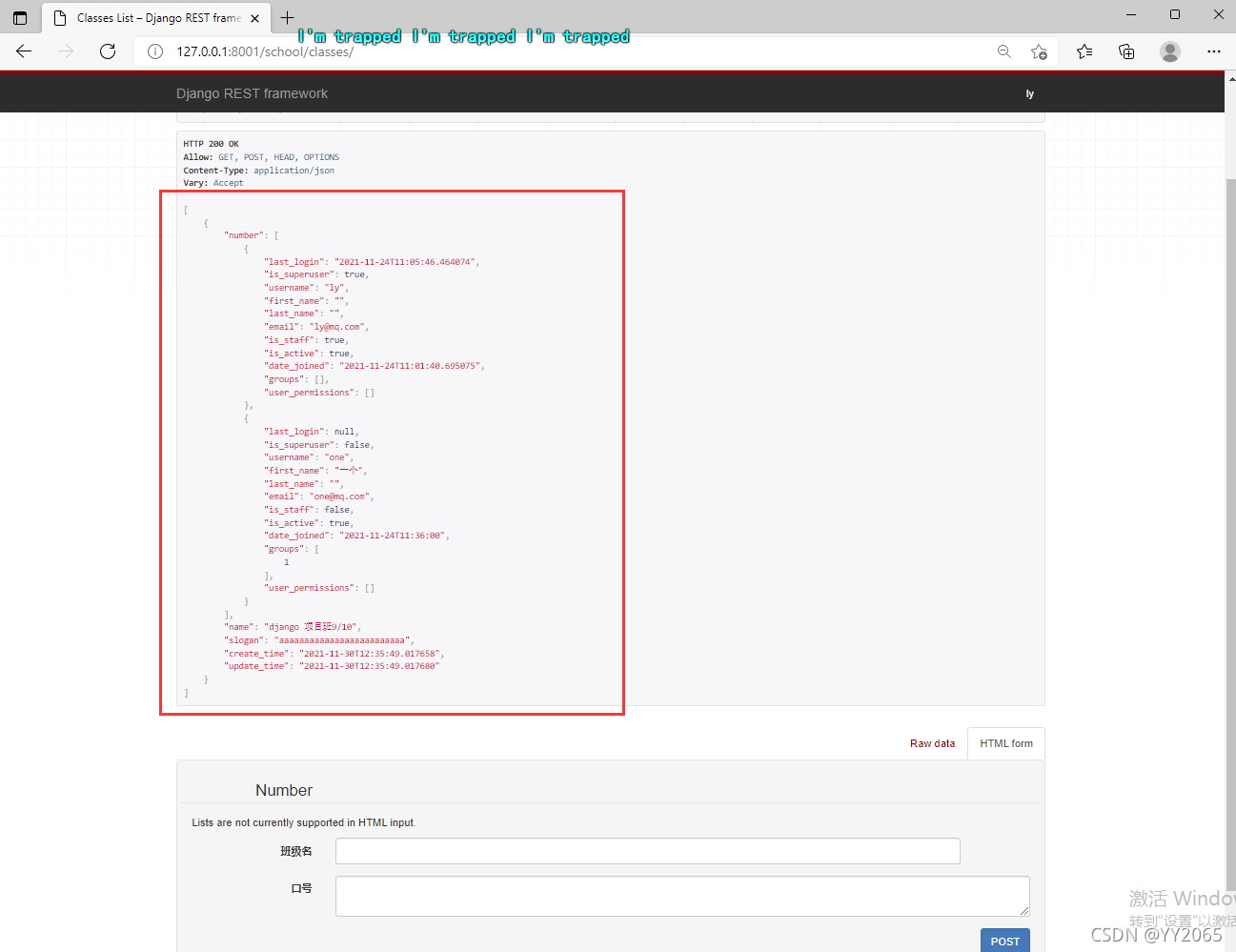Click the GET method in Allow header
The width and height of the screenshot is (1236, 952).
(x=226, y=157)
